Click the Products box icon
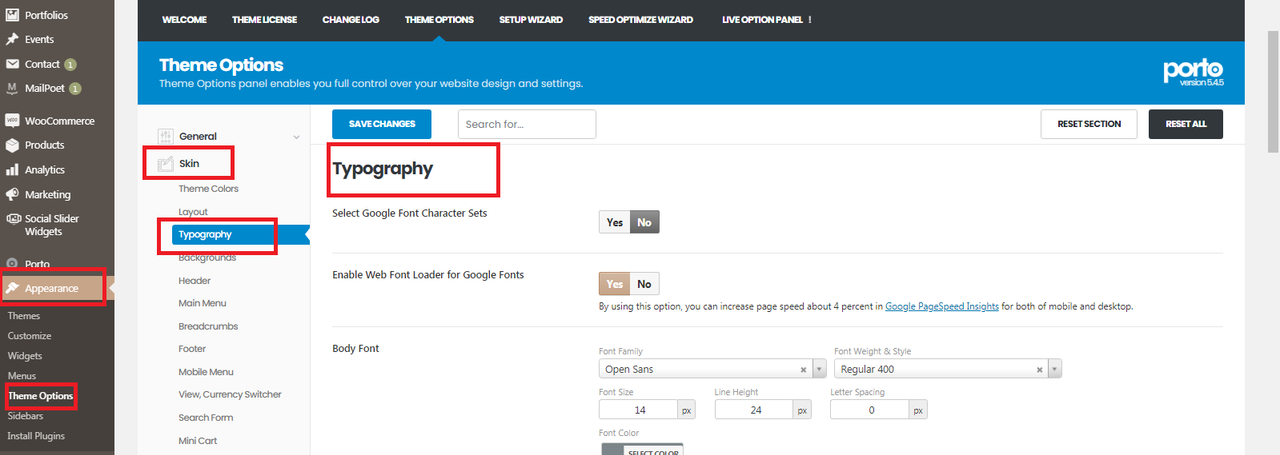The height and width of the screenshot is (455, 1280). pos(12,145)
